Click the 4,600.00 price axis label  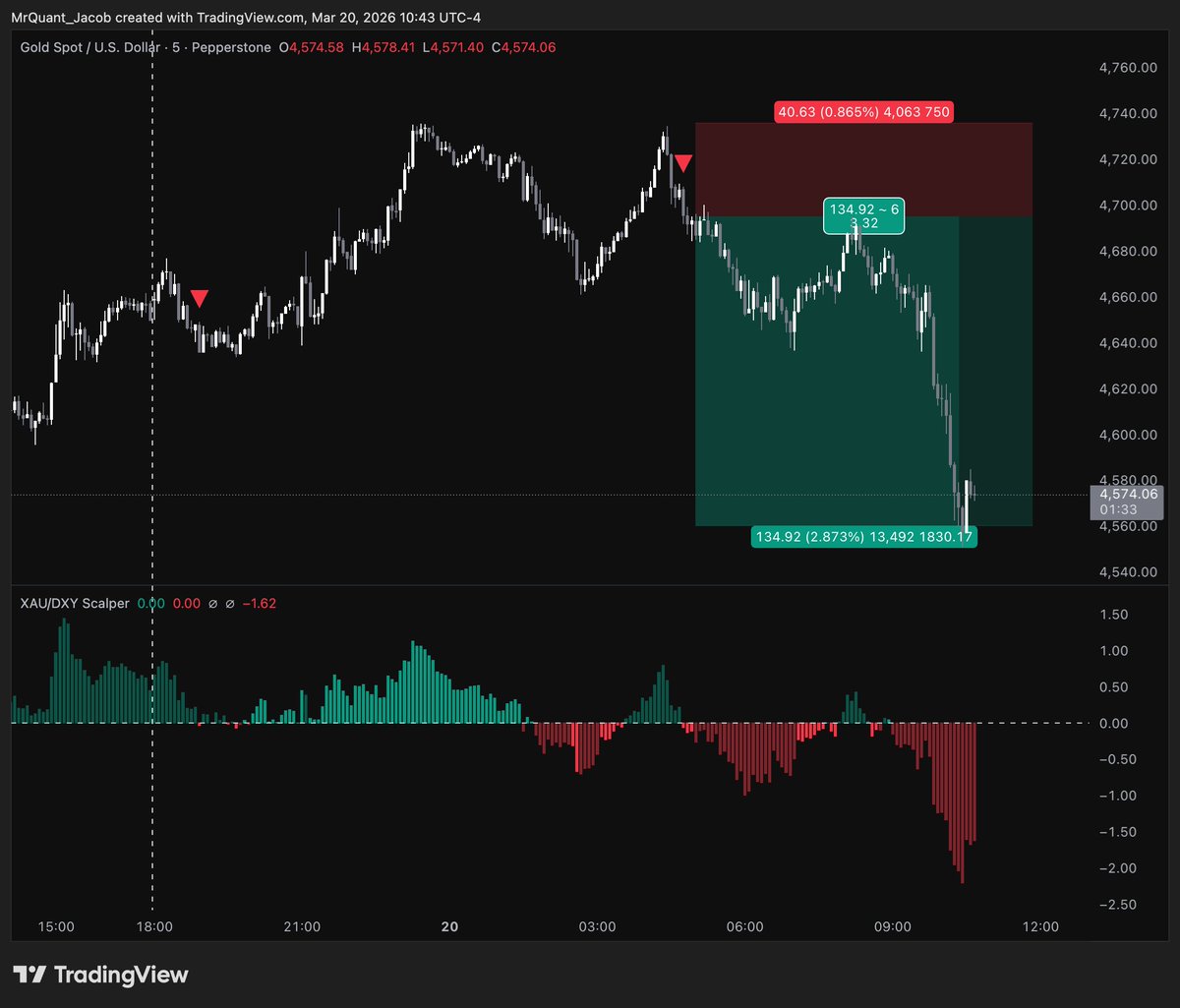click(1126, 435)
